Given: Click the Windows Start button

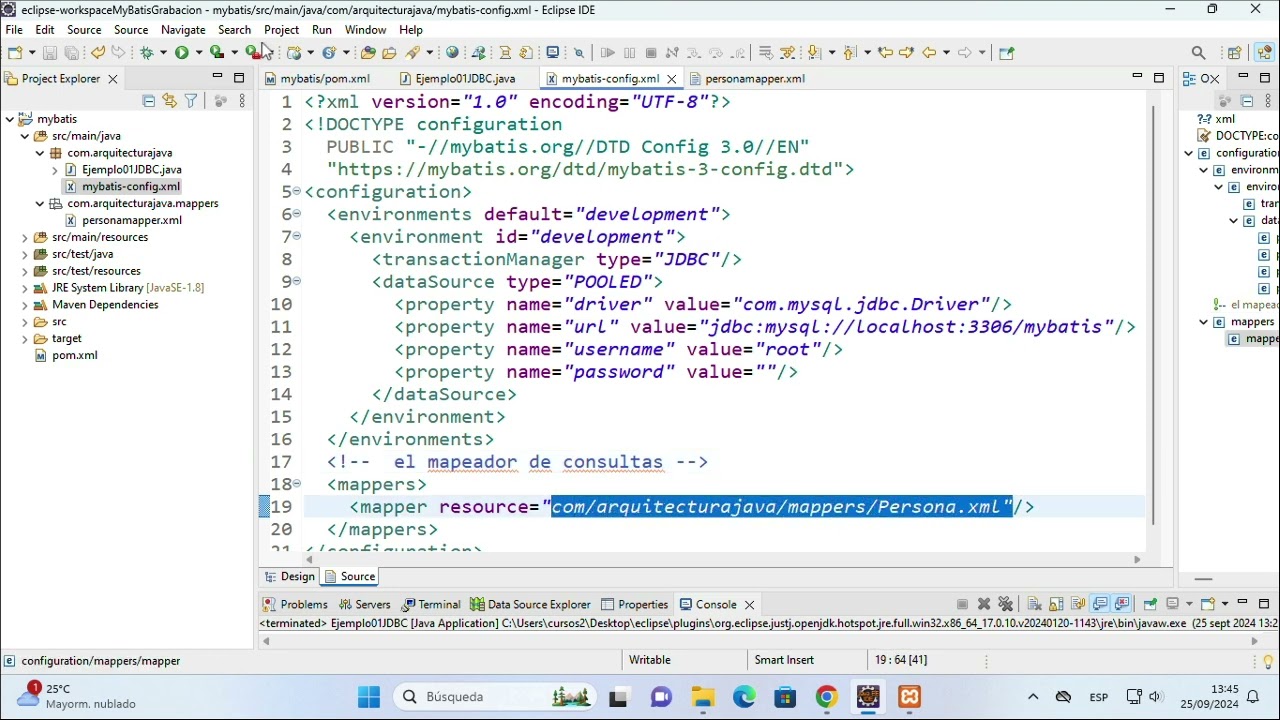Looking at the screenshot, I should 369,697.
